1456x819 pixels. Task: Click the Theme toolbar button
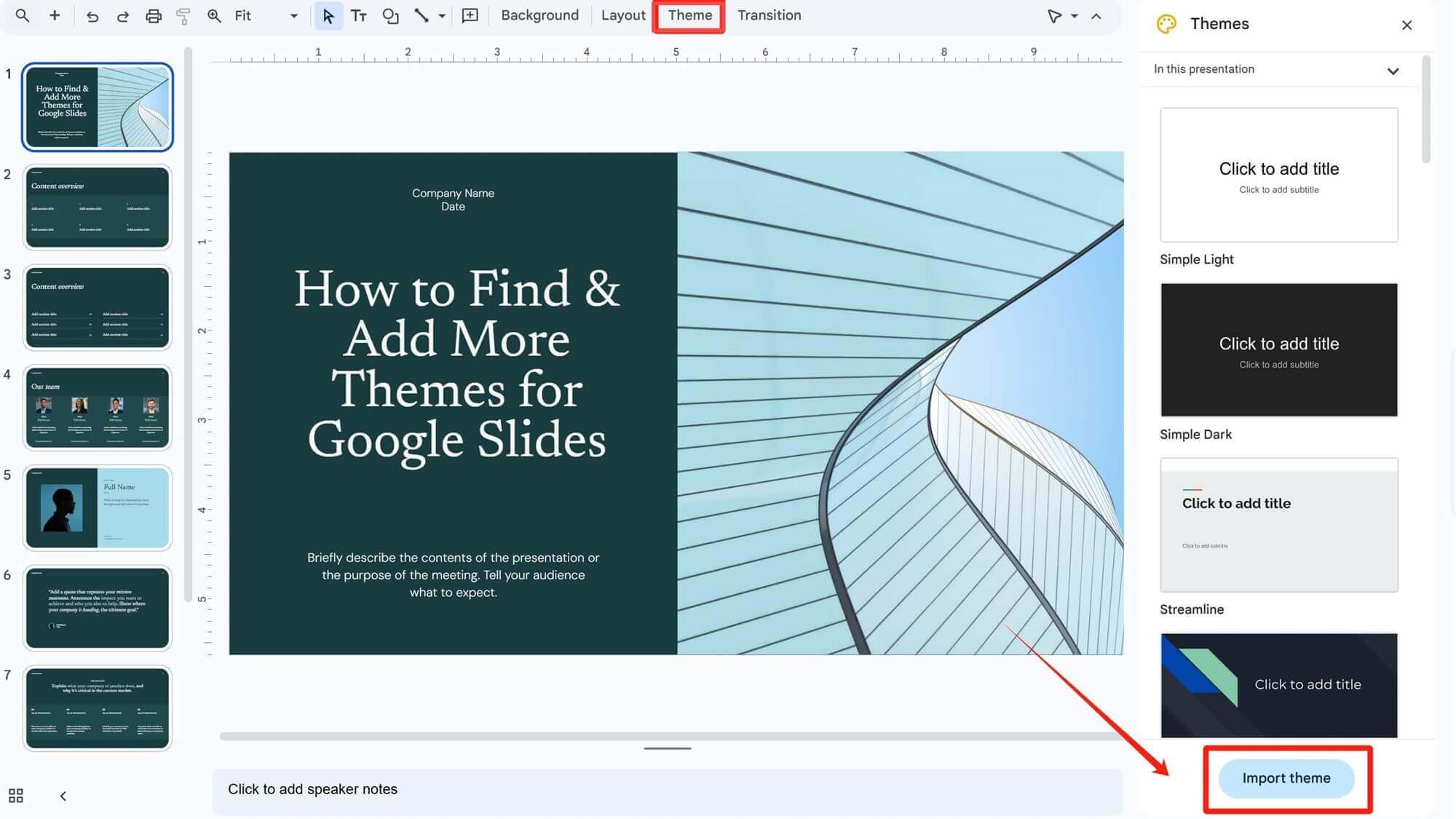point(690,15)
